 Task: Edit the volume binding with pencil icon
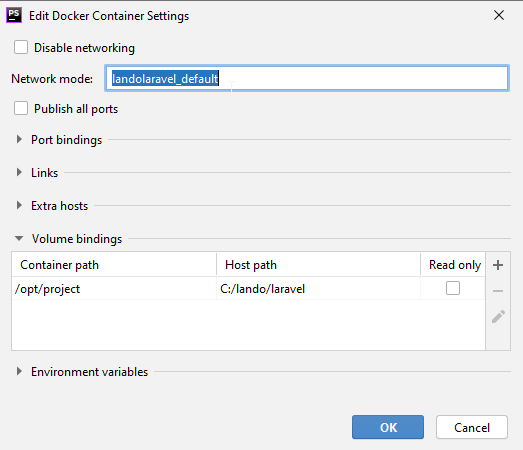pos(498,317)
